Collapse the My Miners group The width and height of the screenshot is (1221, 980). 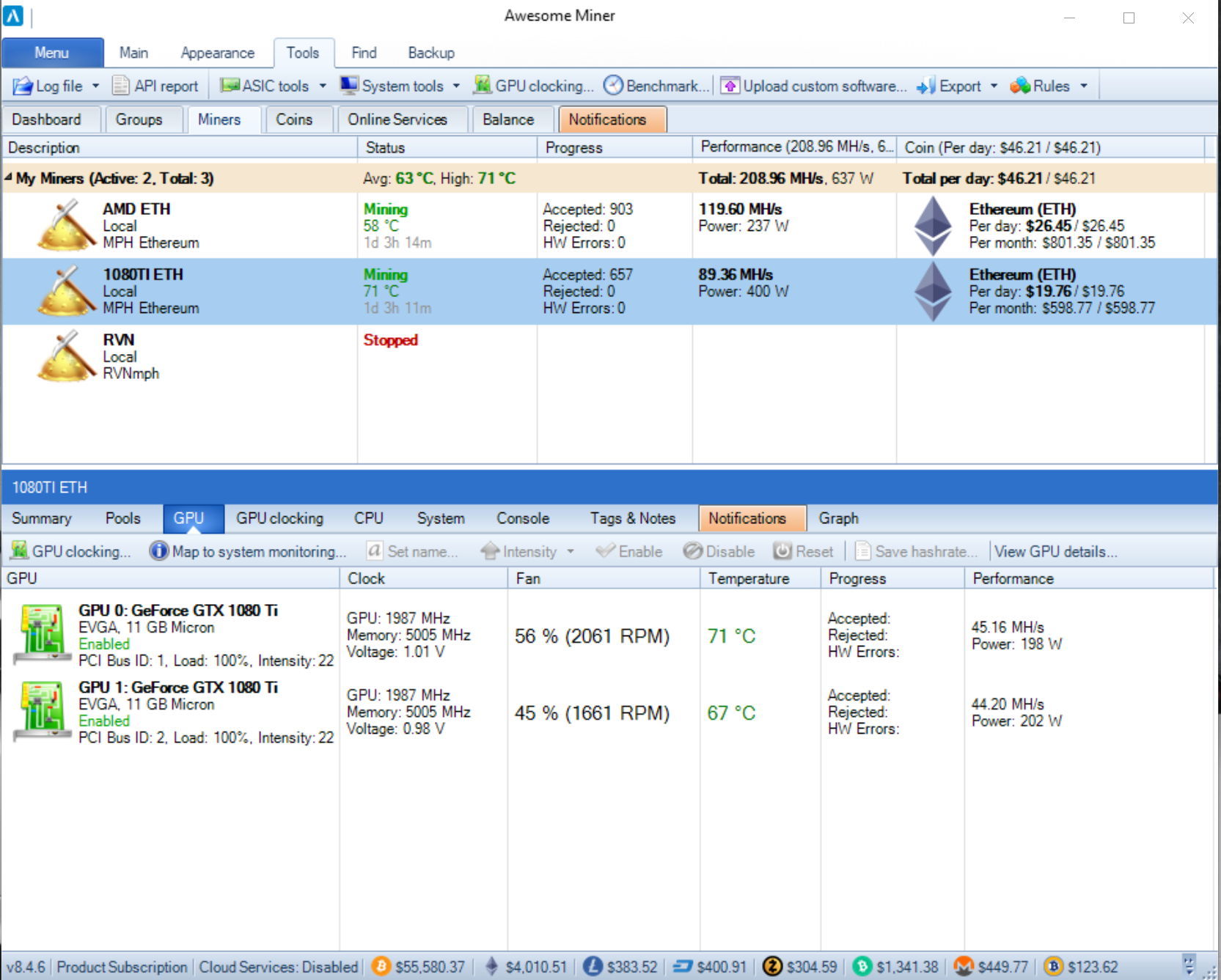[x=8, y=177]
